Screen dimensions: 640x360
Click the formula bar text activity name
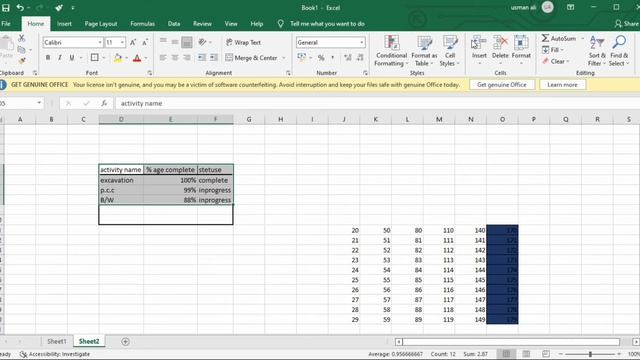click(x=141, y=103)
